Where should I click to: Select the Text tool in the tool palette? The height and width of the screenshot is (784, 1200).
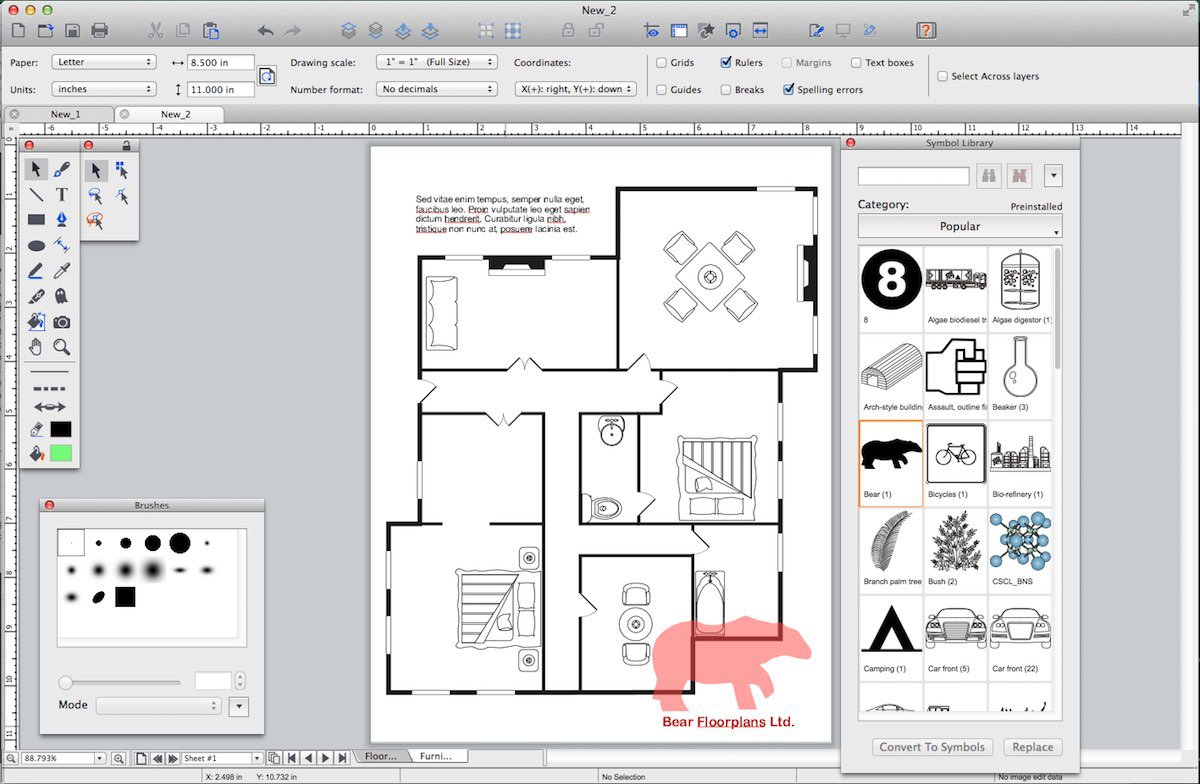pos(61,195)
